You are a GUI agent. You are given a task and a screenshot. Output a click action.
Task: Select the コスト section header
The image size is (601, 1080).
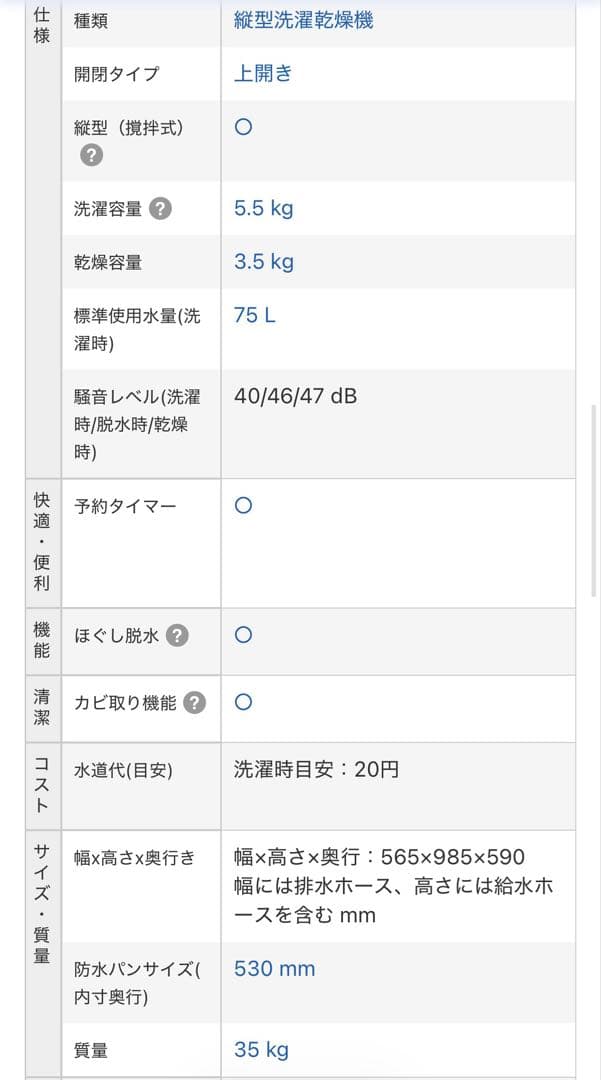(41, 785)
